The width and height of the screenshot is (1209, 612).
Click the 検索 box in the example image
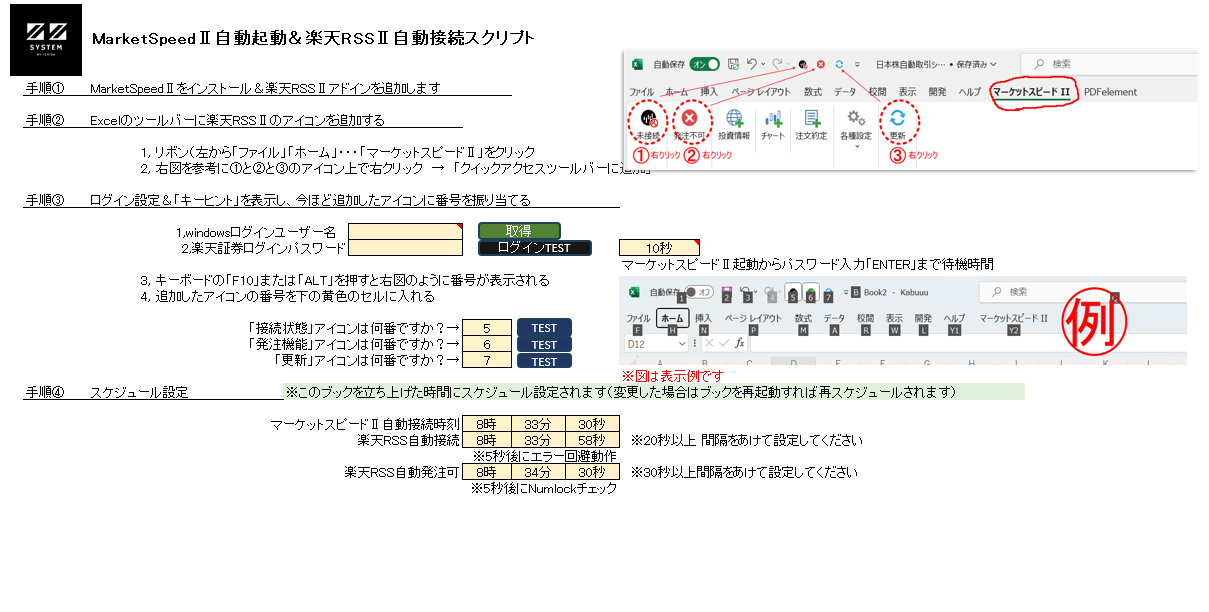pyautogui.click(x=1081, y=291)
